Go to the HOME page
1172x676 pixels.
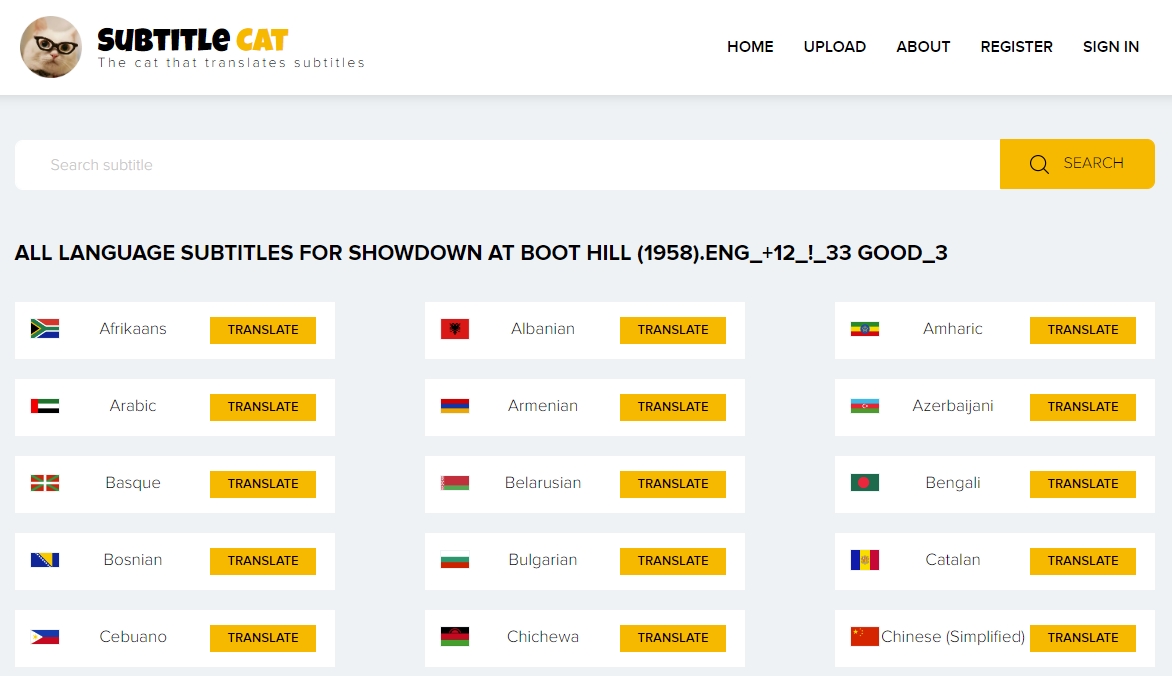tap(750, 47)
